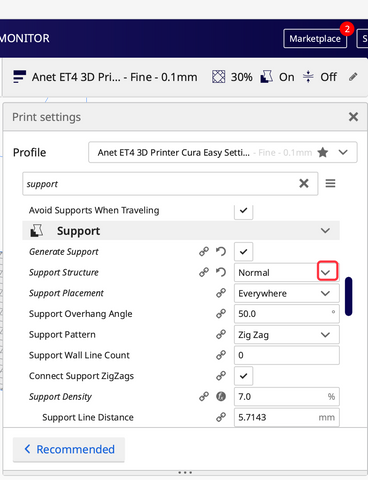368x480 pixels.
Task: Go back to Recommended settings
Action: point(69,449)
